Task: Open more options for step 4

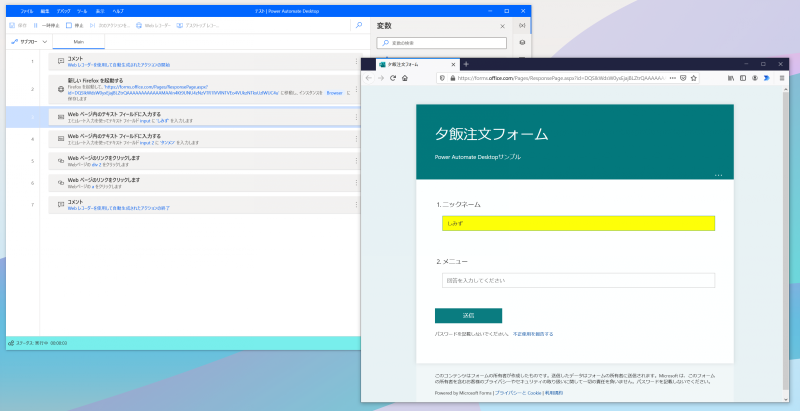Action: click(x=356, y=139)
